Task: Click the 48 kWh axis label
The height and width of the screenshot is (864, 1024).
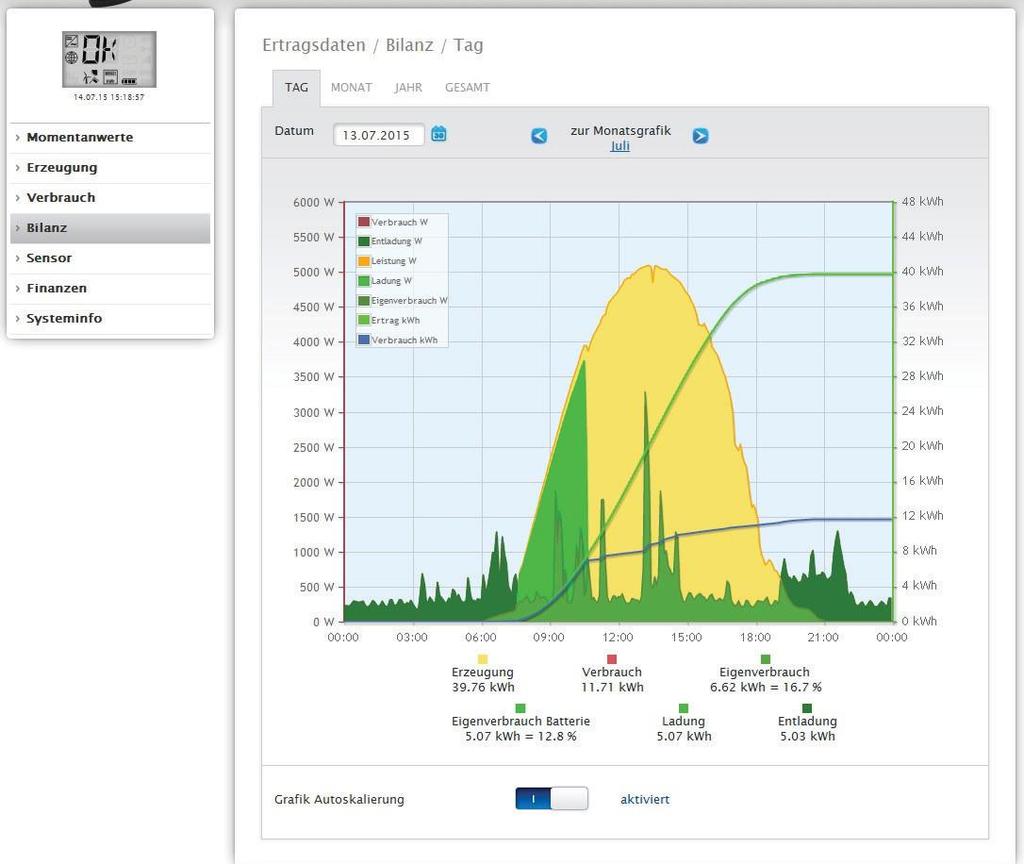Action: pyautogui.click(x=922, y=202)
